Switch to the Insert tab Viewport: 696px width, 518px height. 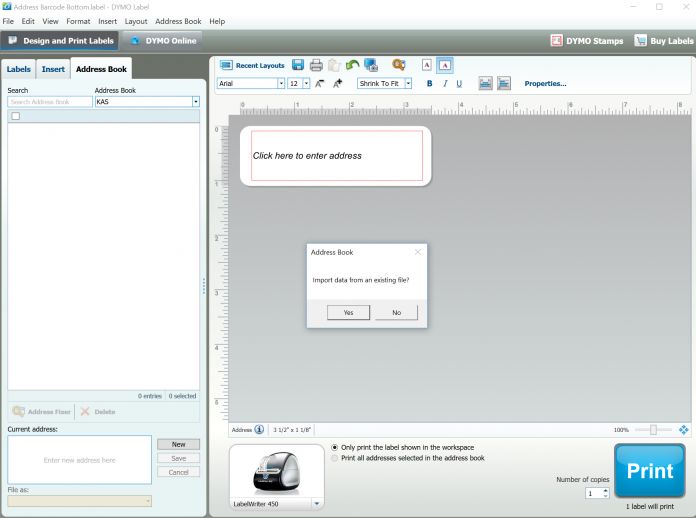pyautogui.click(x=53, y=69)
